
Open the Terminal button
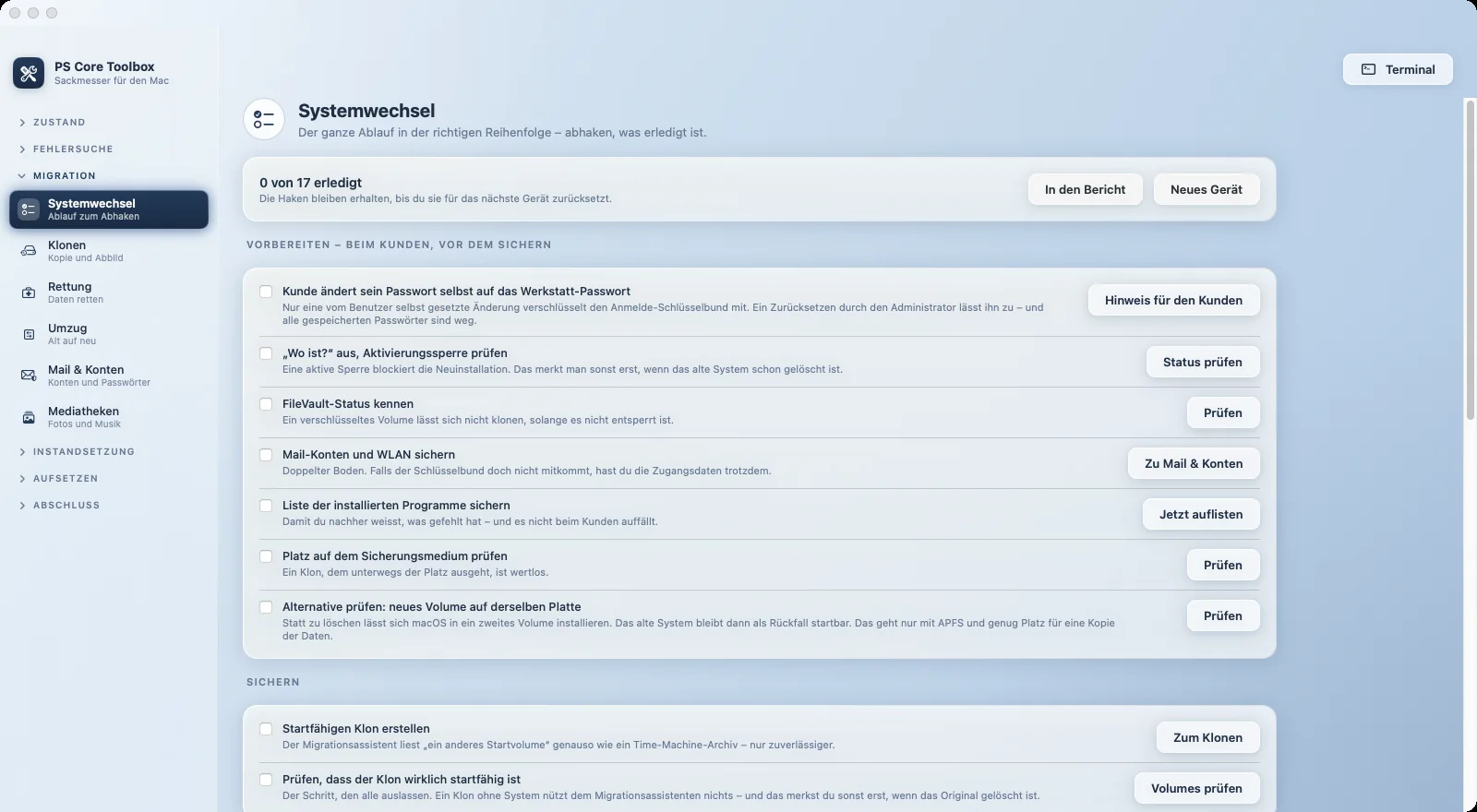(1398, 69)
